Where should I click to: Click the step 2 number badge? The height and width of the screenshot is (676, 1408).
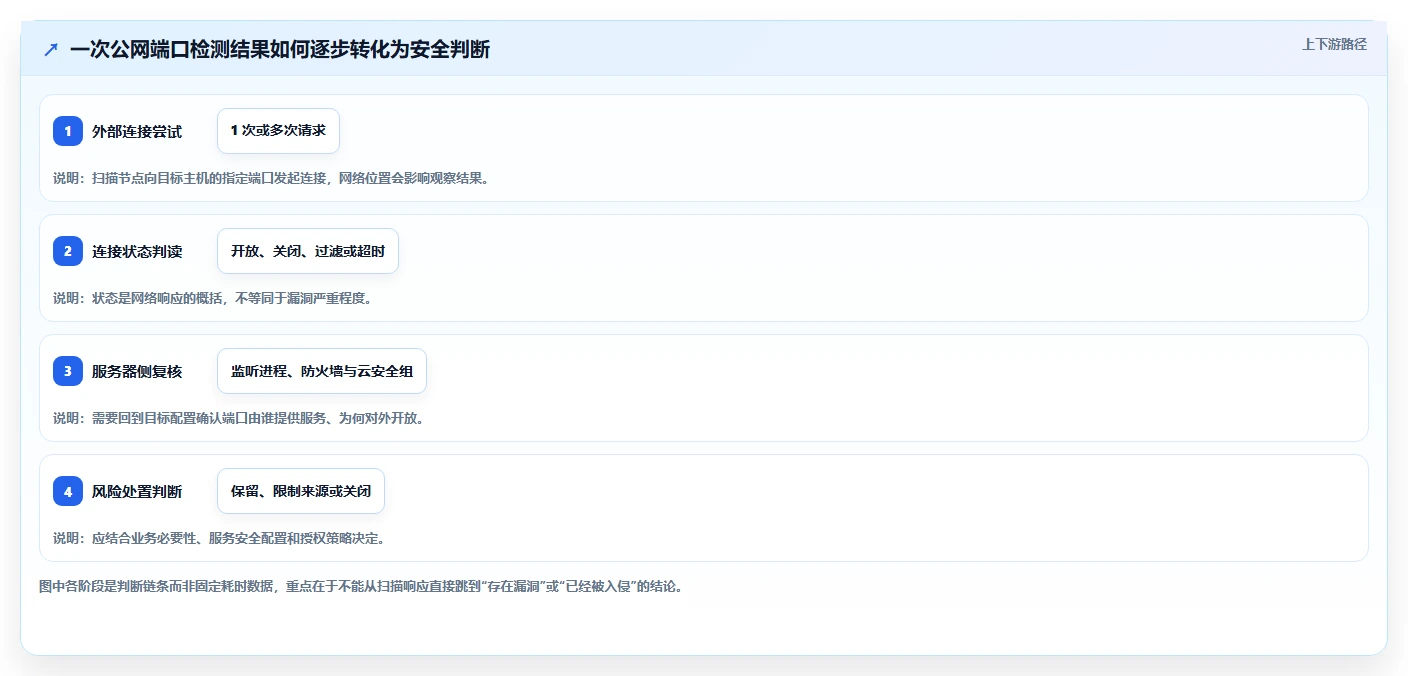click(68, 251)
